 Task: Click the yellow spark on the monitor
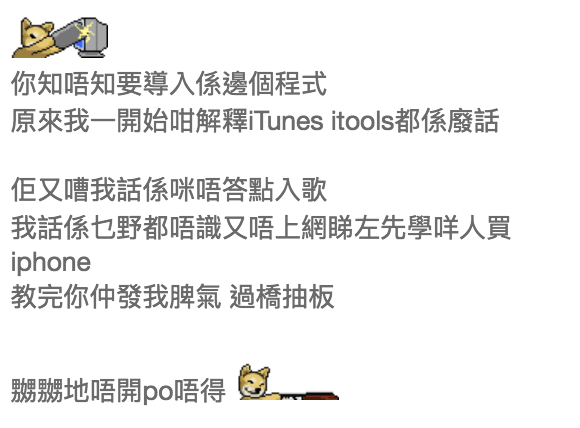point(85,31)
